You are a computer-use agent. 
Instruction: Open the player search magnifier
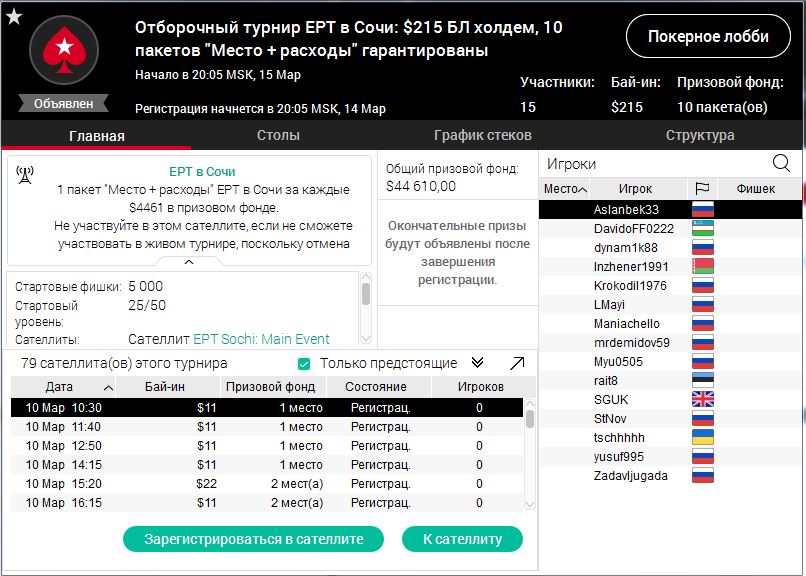781,163
